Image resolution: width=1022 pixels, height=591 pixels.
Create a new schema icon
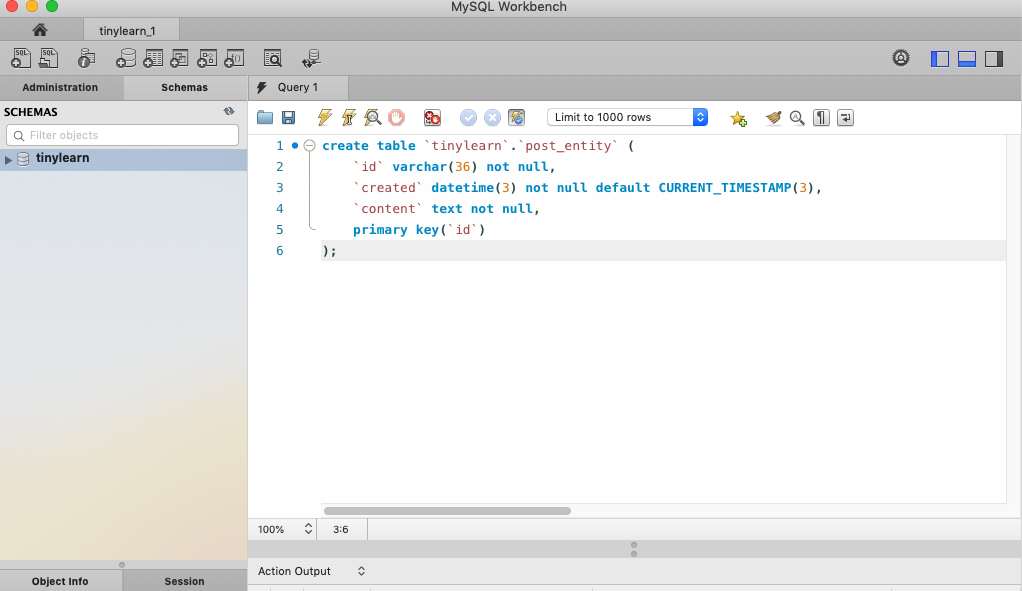point(125,59)
